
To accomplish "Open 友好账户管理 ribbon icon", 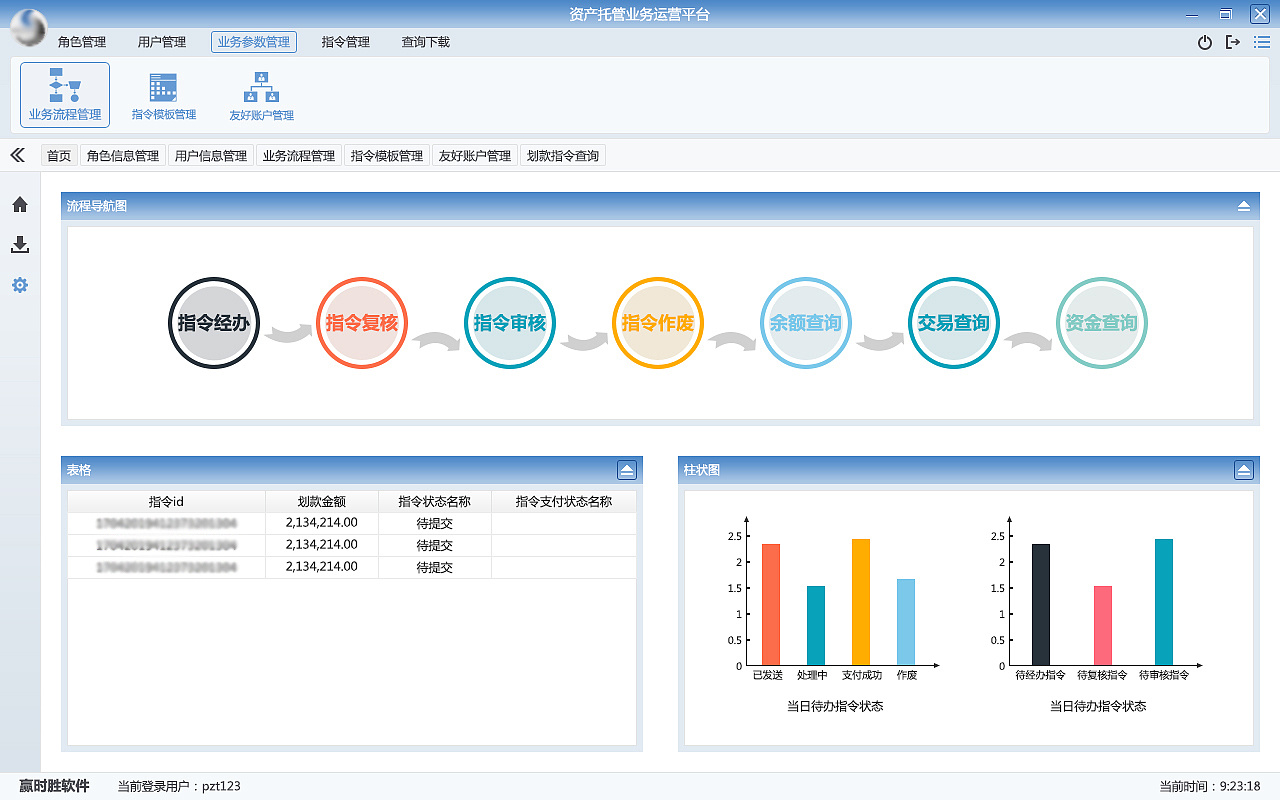I will (261, 95).
